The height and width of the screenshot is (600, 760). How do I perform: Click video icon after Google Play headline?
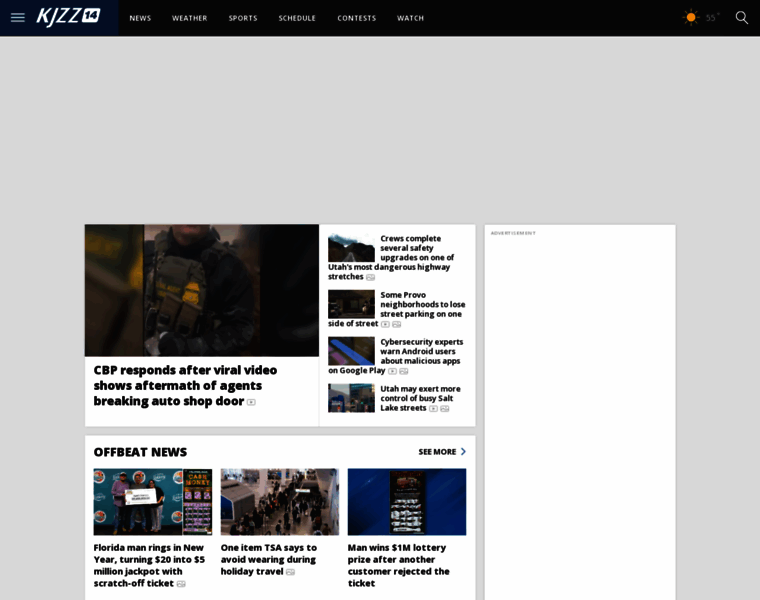coord(393,371)
